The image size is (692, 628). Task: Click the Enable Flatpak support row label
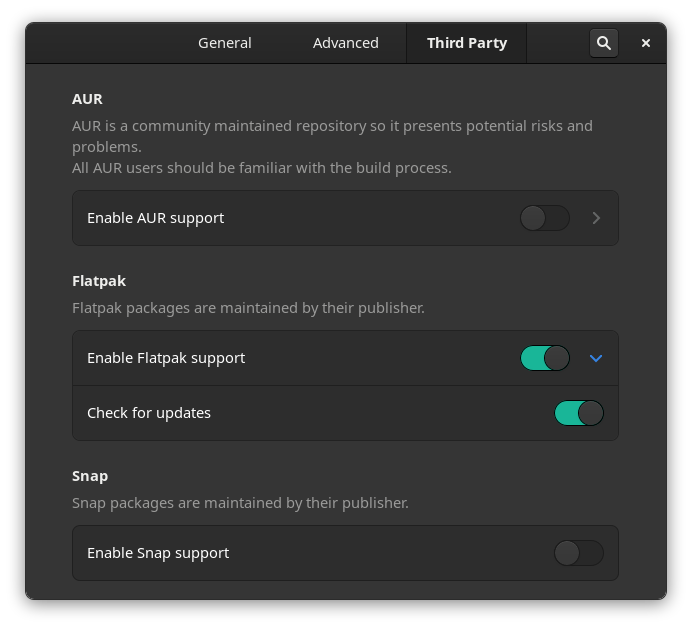point(166,358)
